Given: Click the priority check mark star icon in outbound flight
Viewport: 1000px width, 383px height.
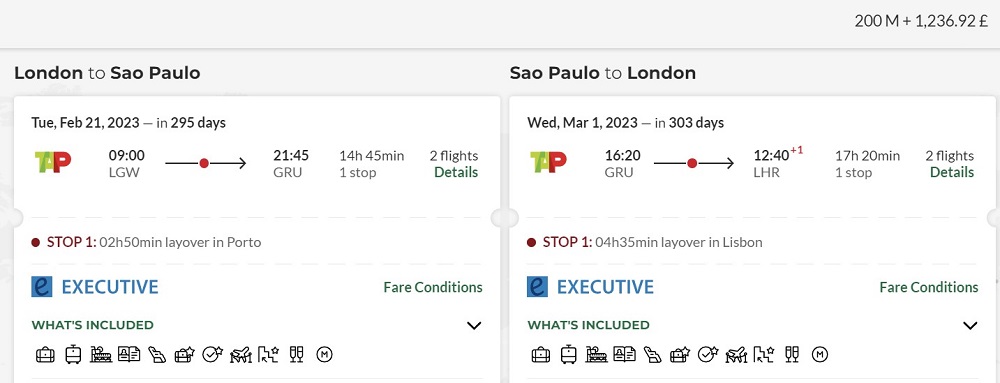Looking at the screenshot, I should tap(212, 354).
